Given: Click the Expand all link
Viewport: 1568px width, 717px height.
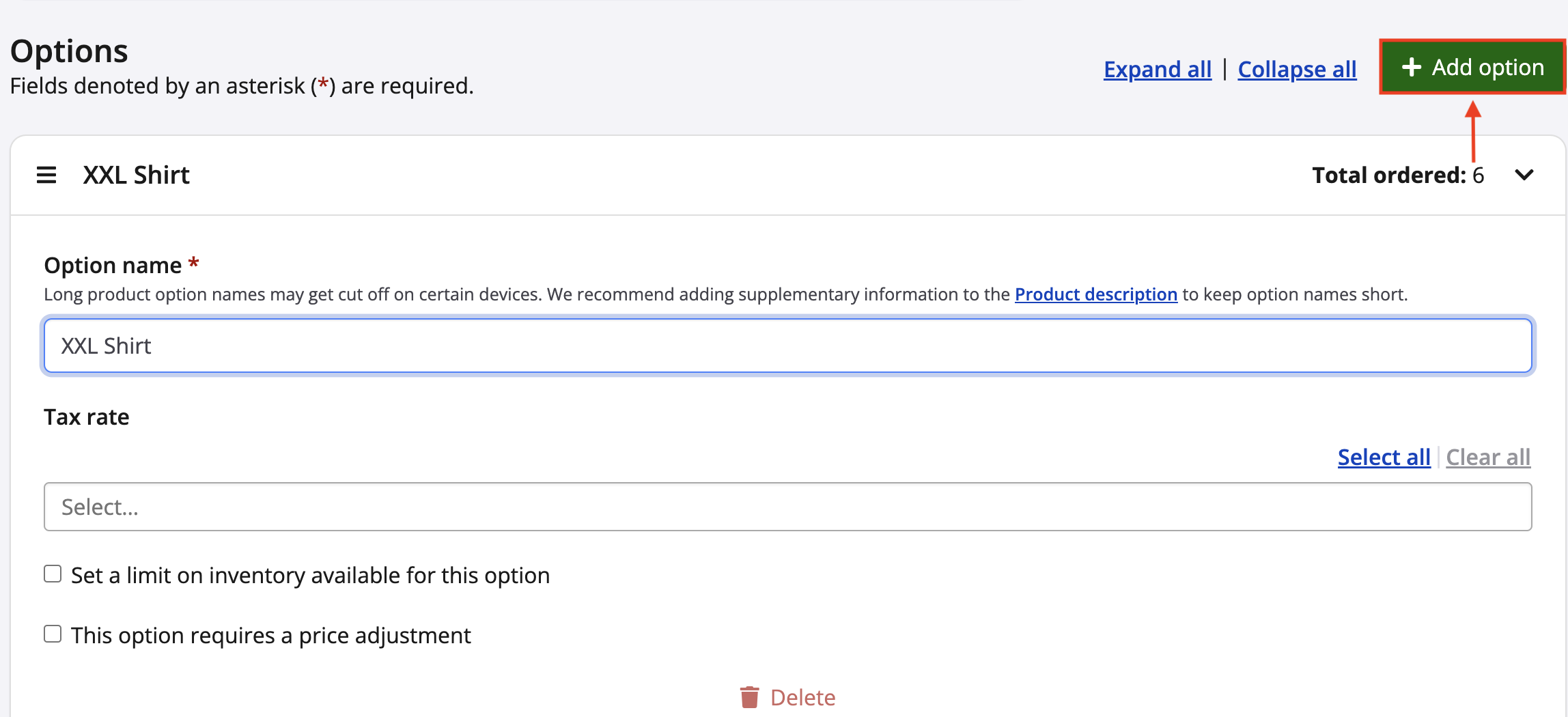Looking at the screenshot, I should tap(1158, 70).
